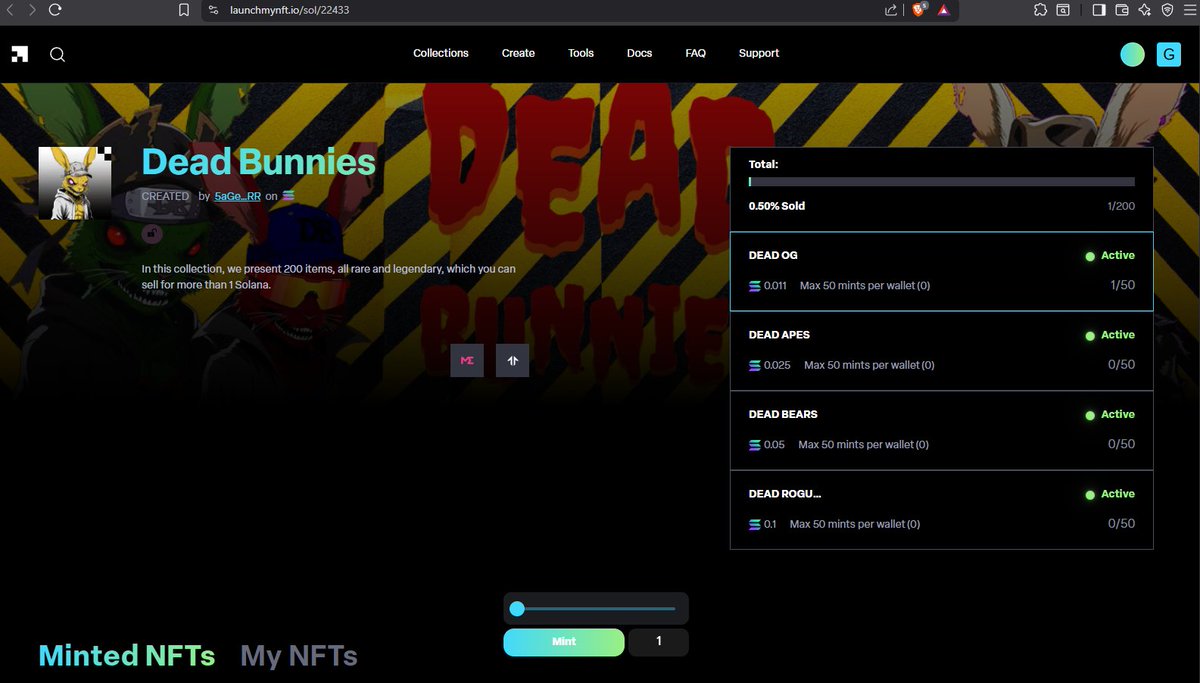Open Magic Eden marketplace icon button
Viewport: 1200px width, 683px height.
coord(467,360)
